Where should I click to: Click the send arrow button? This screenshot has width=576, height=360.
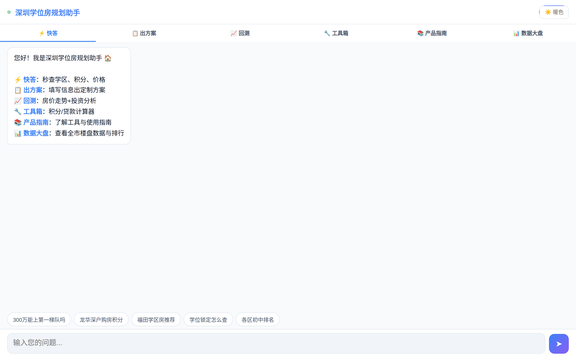pos(558,343)
